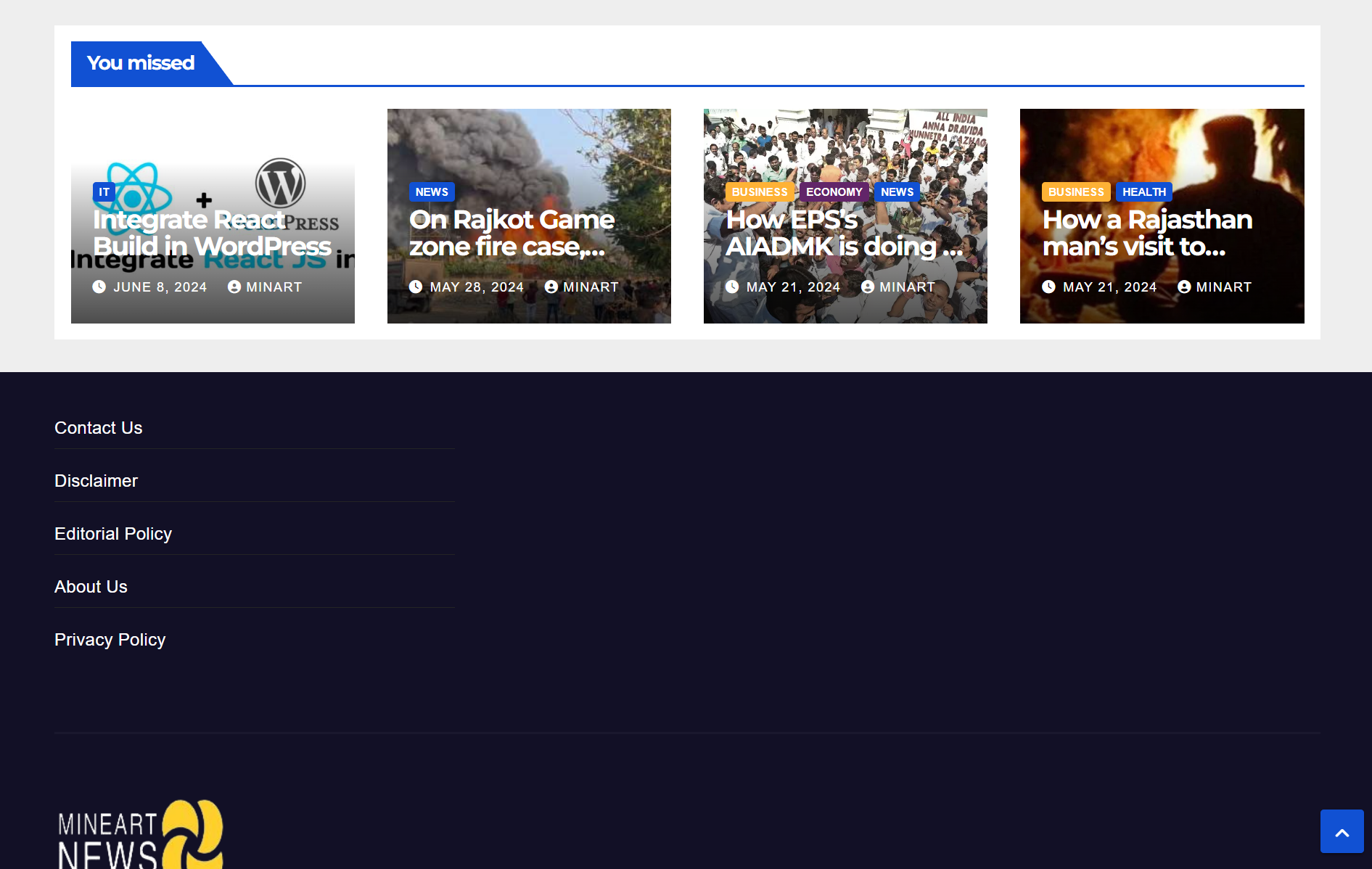
Task: Click the author icon on the AIADMK article
Action: [x=868, y=287]
